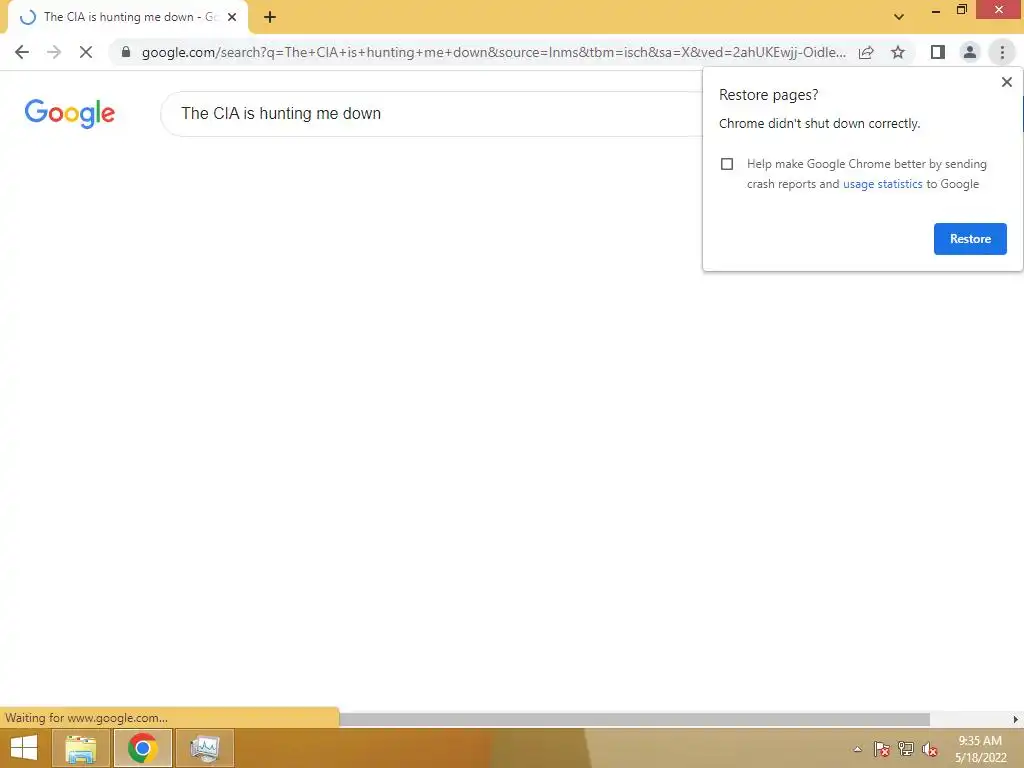Open the Action Center flag icon
Viewport: 1024px width, 768px height.
click(882, 749)
